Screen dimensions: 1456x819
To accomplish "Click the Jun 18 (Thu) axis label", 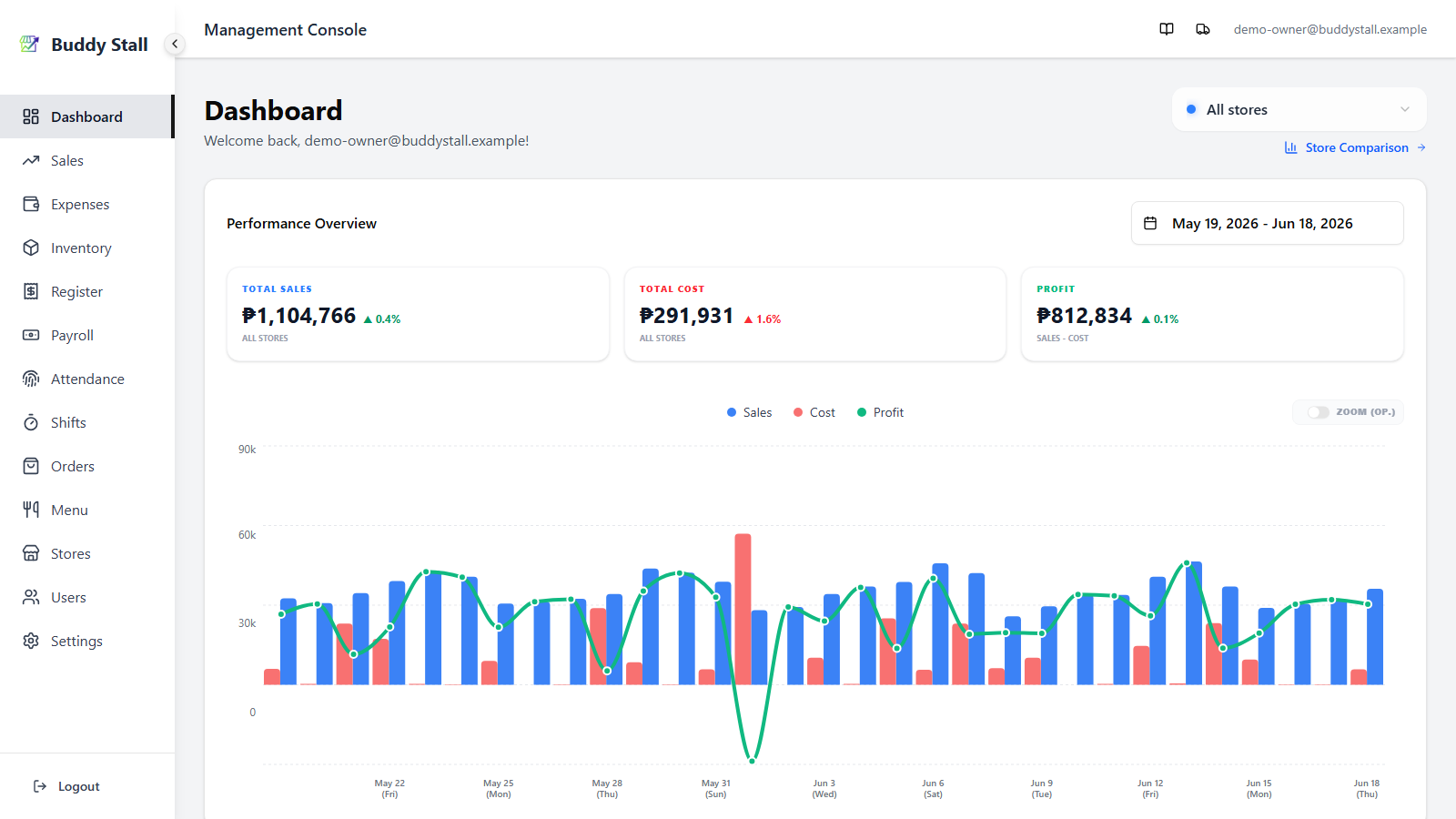I will (1367, 788).
